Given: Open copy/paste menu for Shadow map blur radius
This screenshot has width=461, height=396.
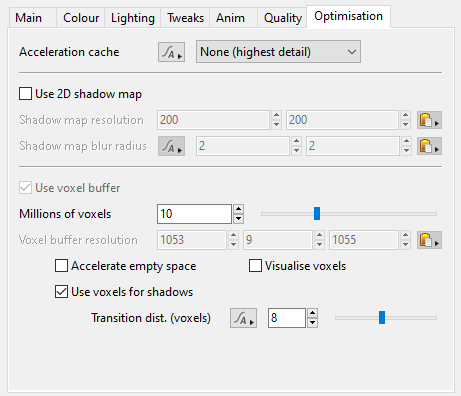Looking at the screenshot, I should click(429, 146).
